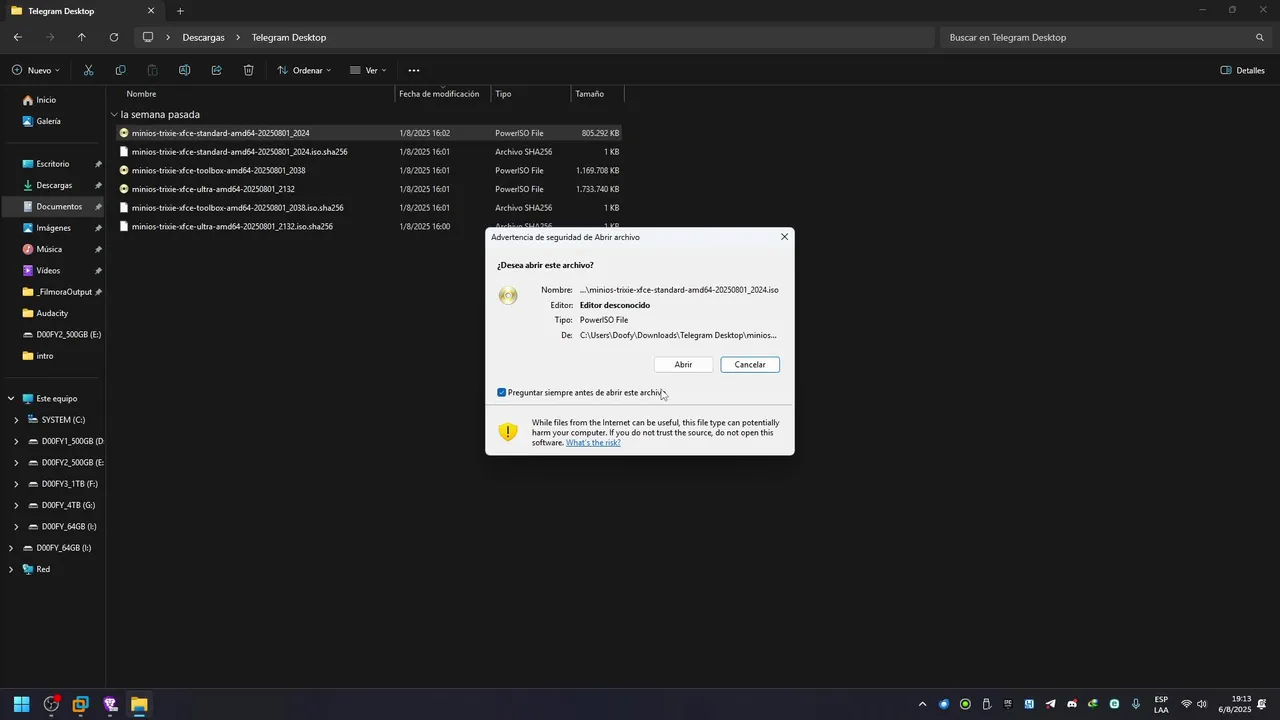Image resolution: width=1280 pixels, height=720 pixels.
Task: Select minios-trixie-xfce-ultra ISO disc icon
Action: tap(124, 189)
